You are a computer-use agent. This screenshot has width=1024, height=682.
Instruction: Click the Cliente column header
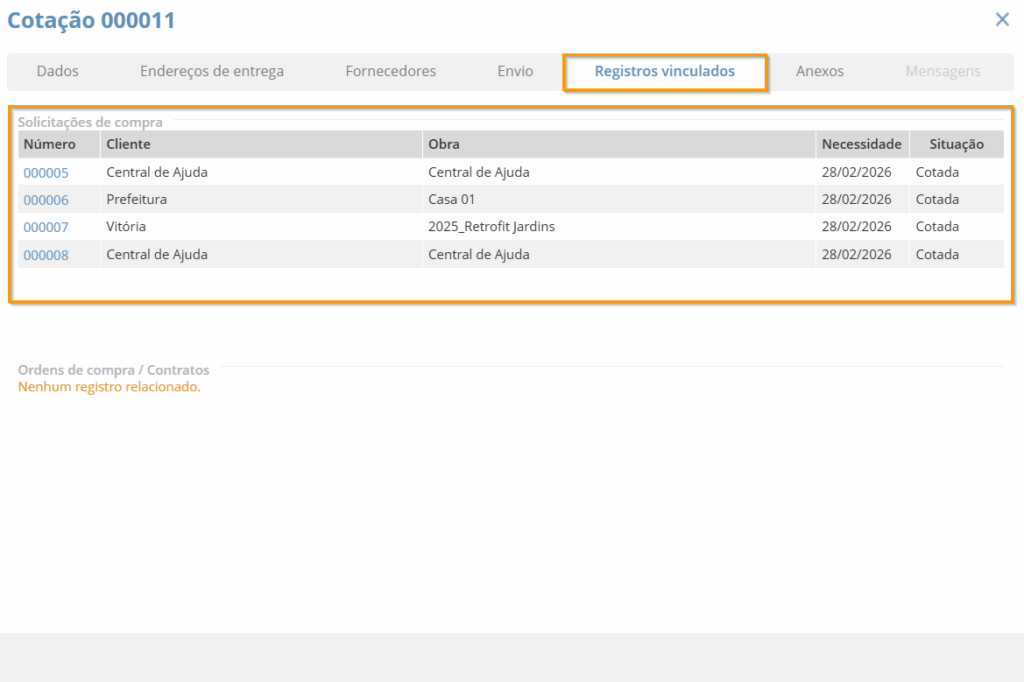coord(128,145)
